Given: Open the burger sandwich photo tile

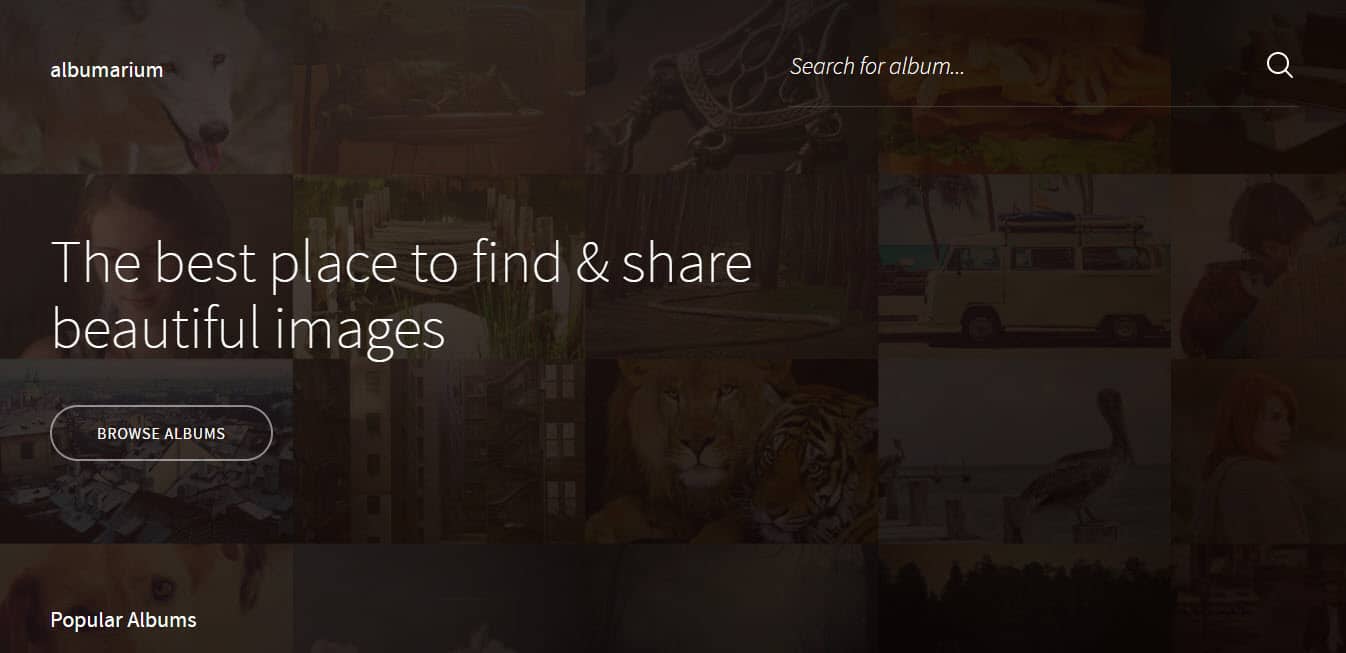Looking at the screenshot, I should pos(1024,87).
